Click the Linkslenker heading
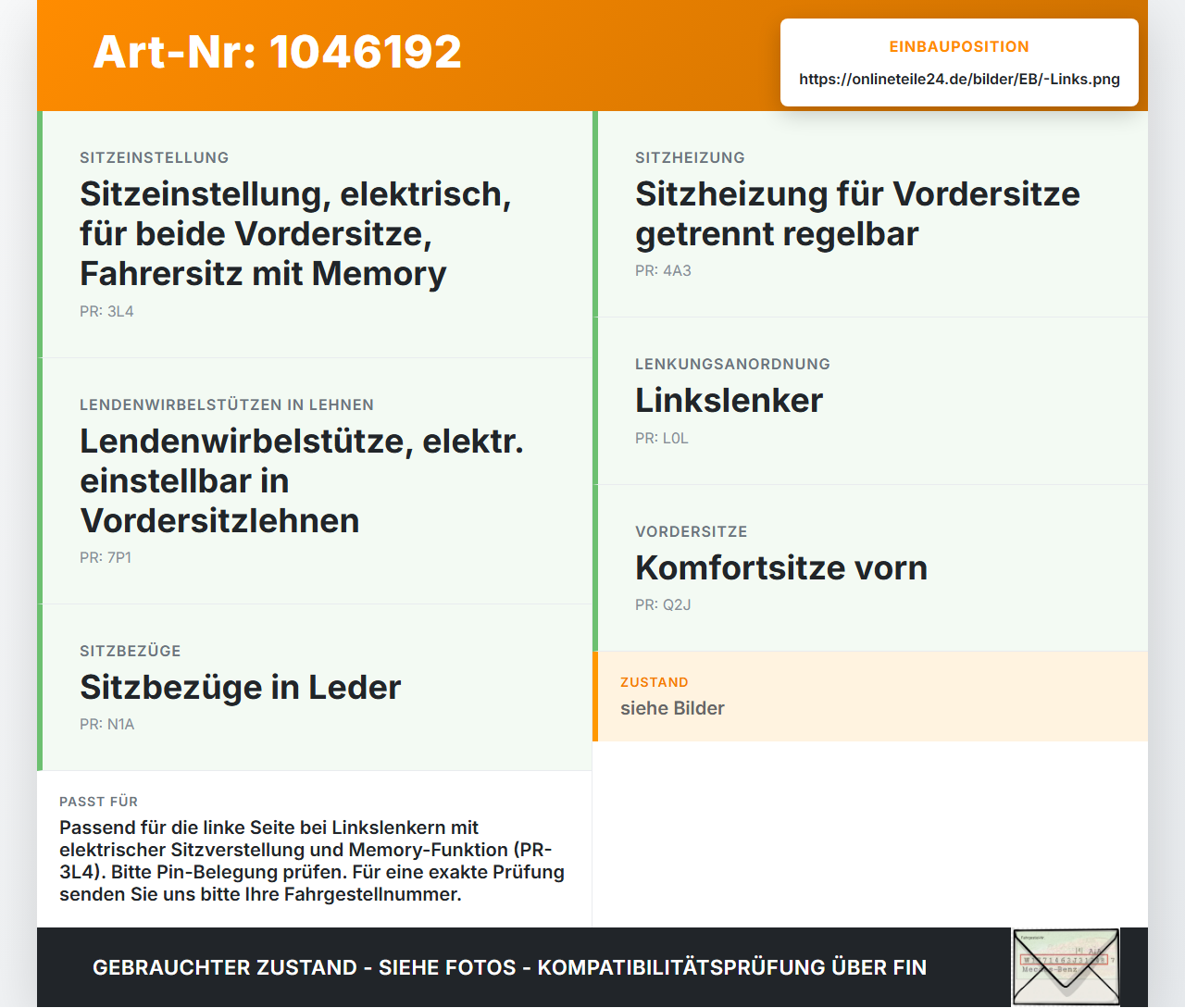Viewport: 1185px width, 1008px height. 729,400
